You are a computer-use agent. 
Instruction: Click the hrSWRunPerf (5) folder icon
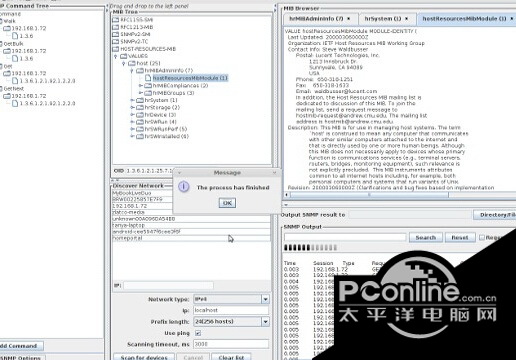click(140, 129)
